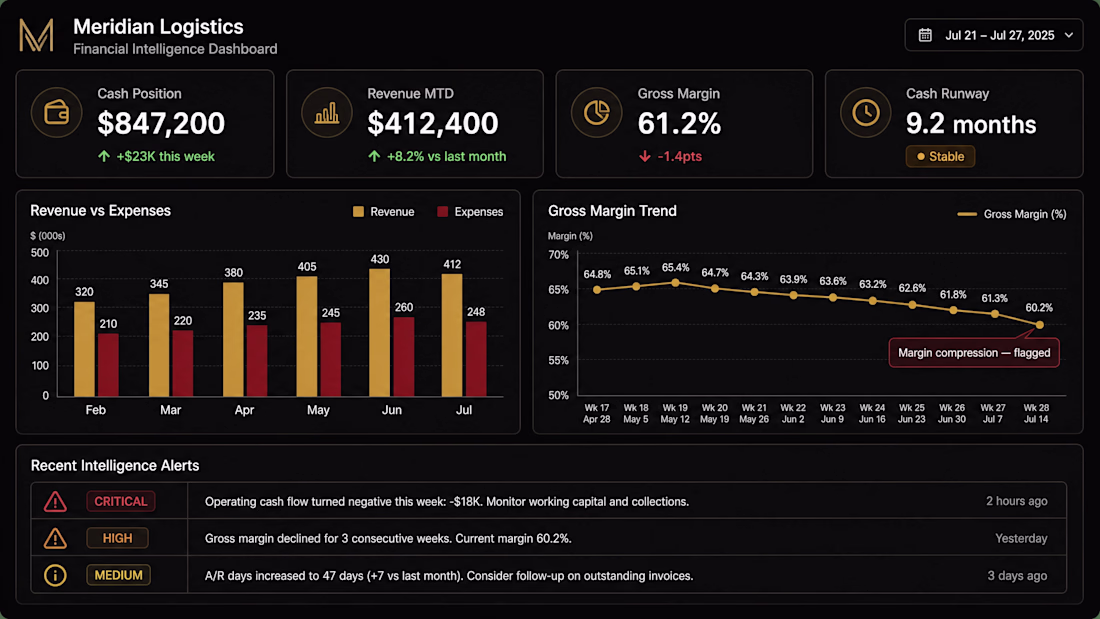Select the Wk 27 data point at 61.3%
The height and width of the screenshot is (619, 1100).
(995, 314)
